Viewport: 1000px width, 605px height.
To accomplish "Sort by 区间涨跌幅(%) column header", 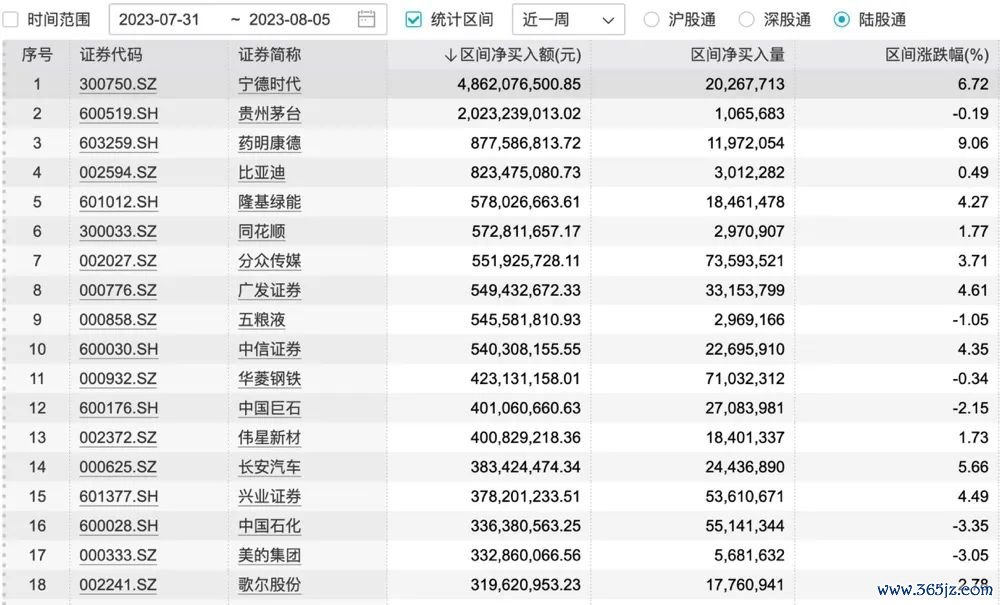I will [x=937, y=56].
